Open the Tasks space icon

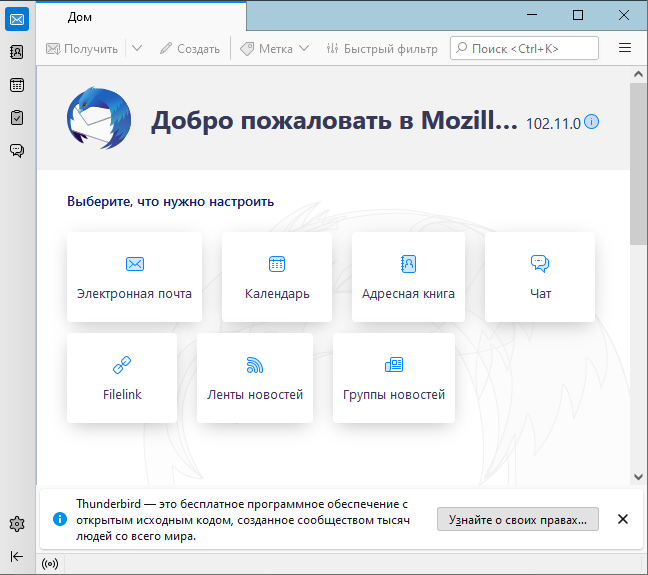coord(17,118)
